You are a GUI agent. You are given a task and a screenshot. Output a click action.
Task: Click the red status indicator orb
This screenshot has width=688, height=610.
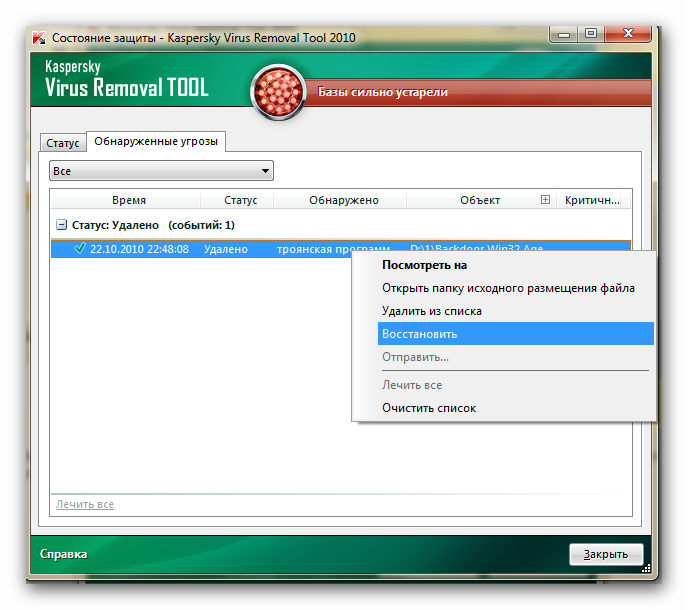[x=278, y=92]
